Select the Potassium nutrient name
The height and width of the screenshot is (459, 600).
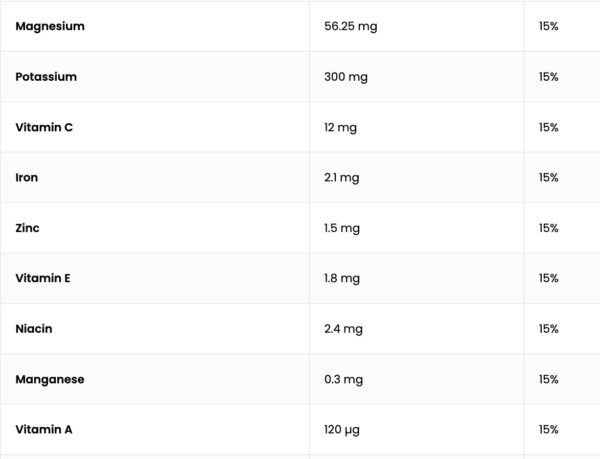[x=46, y=77]
